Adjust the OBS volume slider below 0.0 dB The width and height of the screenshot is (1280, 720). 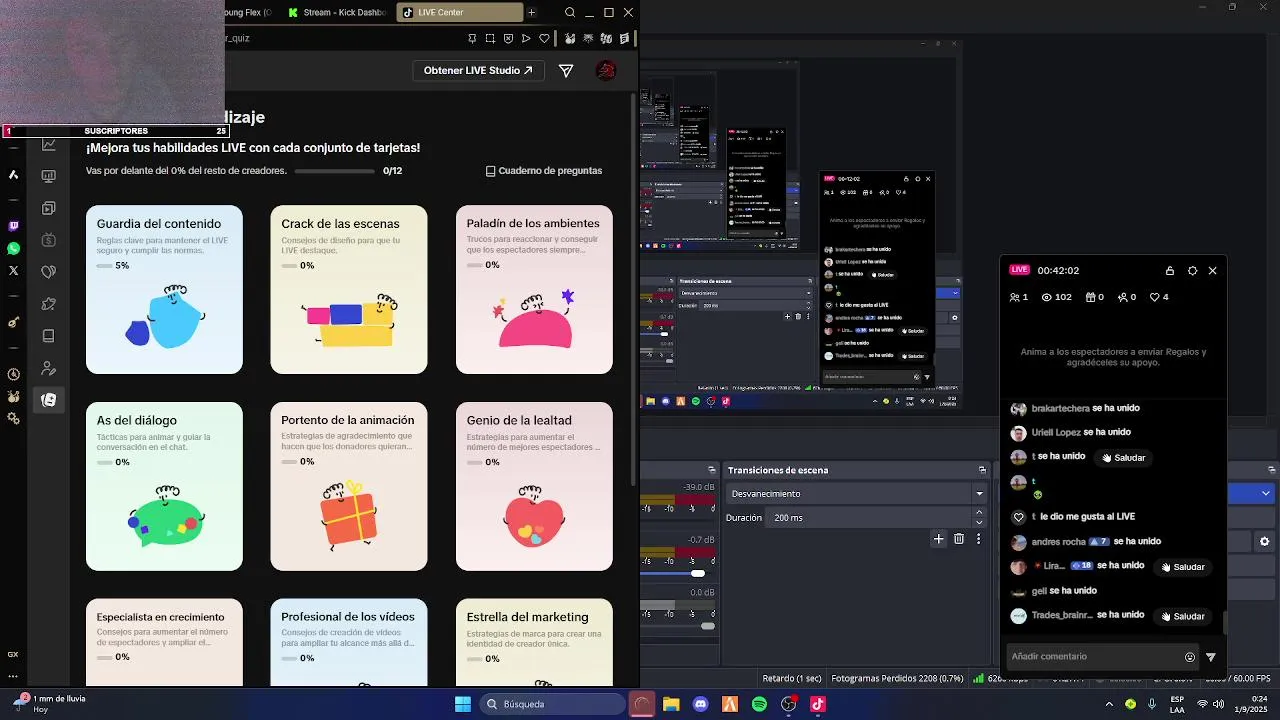[x=708, y=626]
